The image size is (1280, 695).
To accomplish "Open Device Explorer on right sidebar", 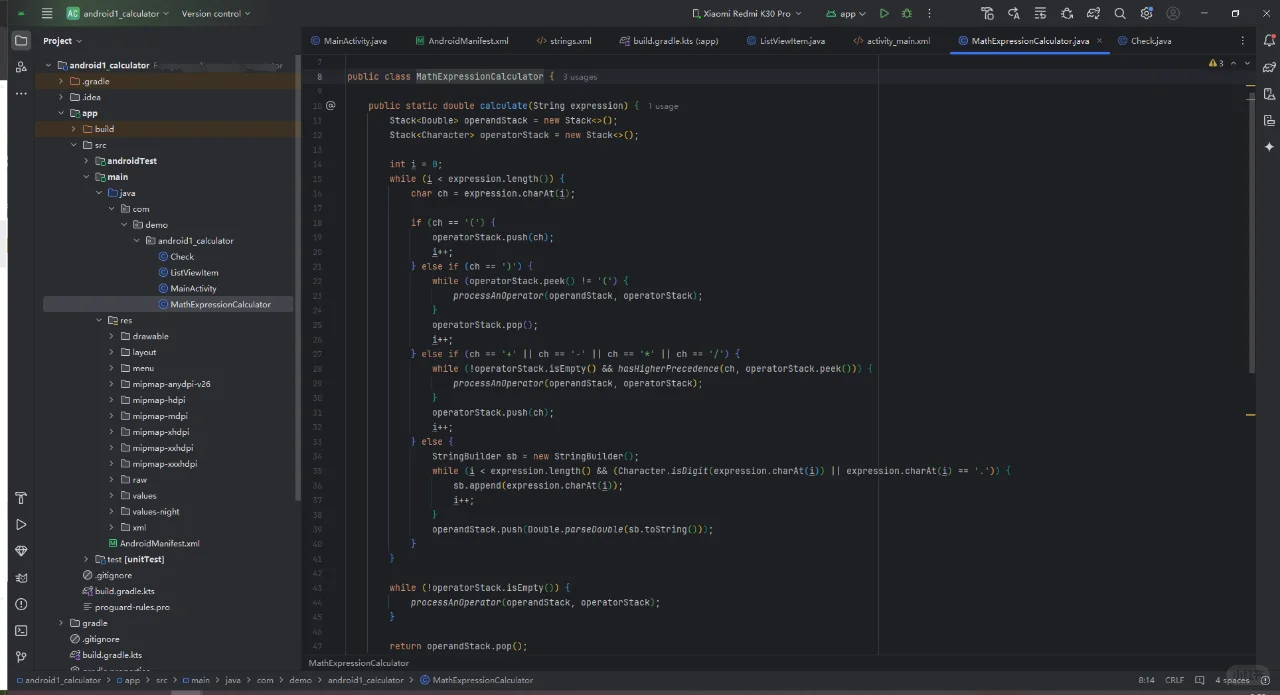I will pyautogui.click(x=1269, y=120).
